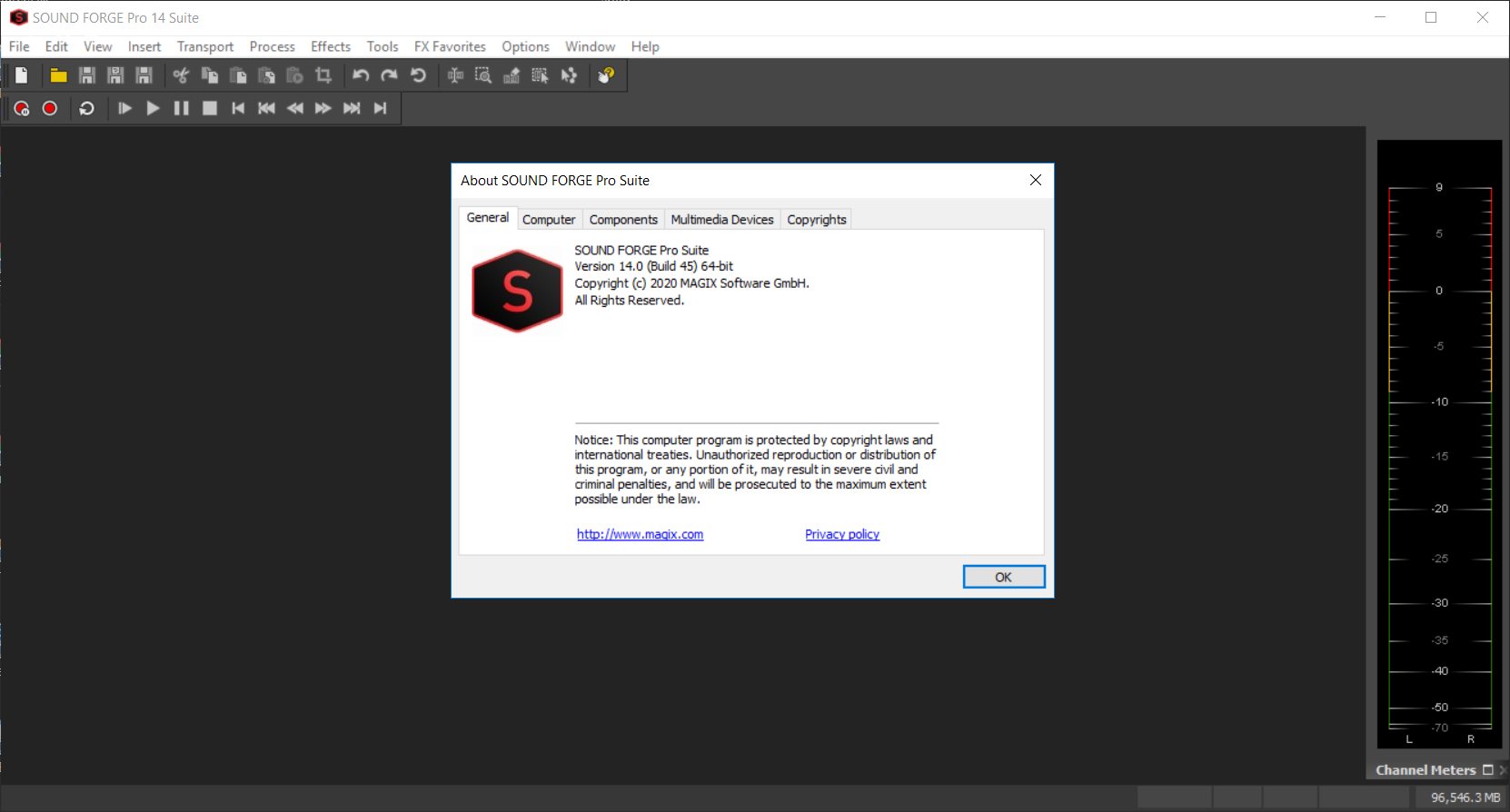Screen dimensions: 1510x812
Task: Select the Envelope tool (cursor with nodes)
Action: click(x=569, y=75)
